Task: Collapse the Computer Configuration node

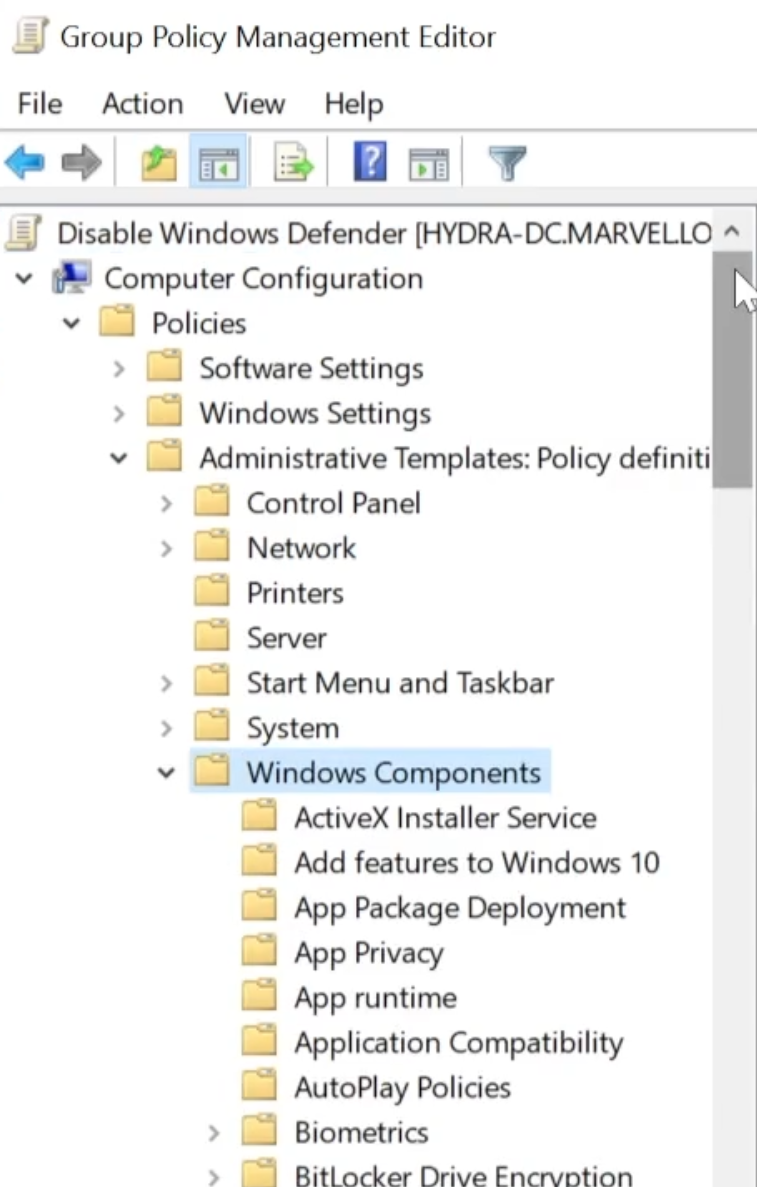Action: click(24, 278)
